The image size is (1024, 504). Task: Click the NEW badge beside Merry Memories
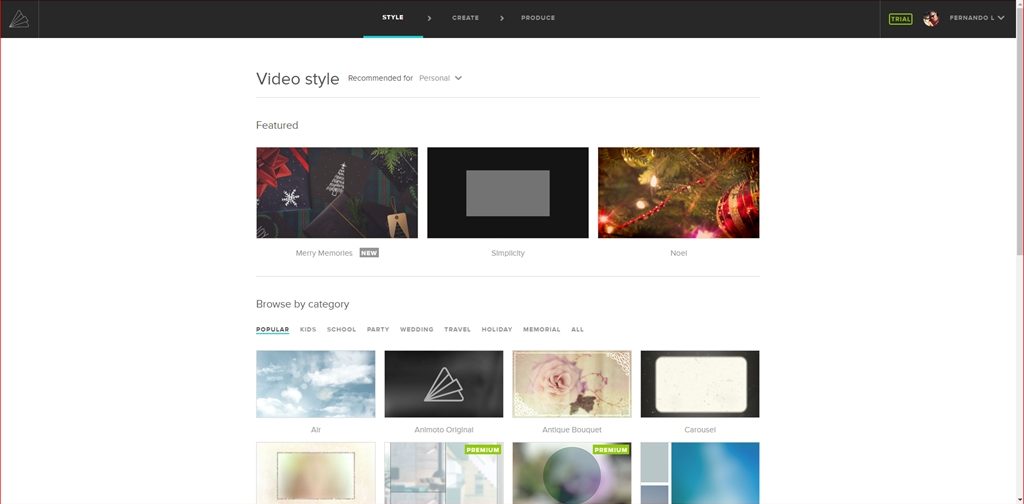(x=369, y=253)
